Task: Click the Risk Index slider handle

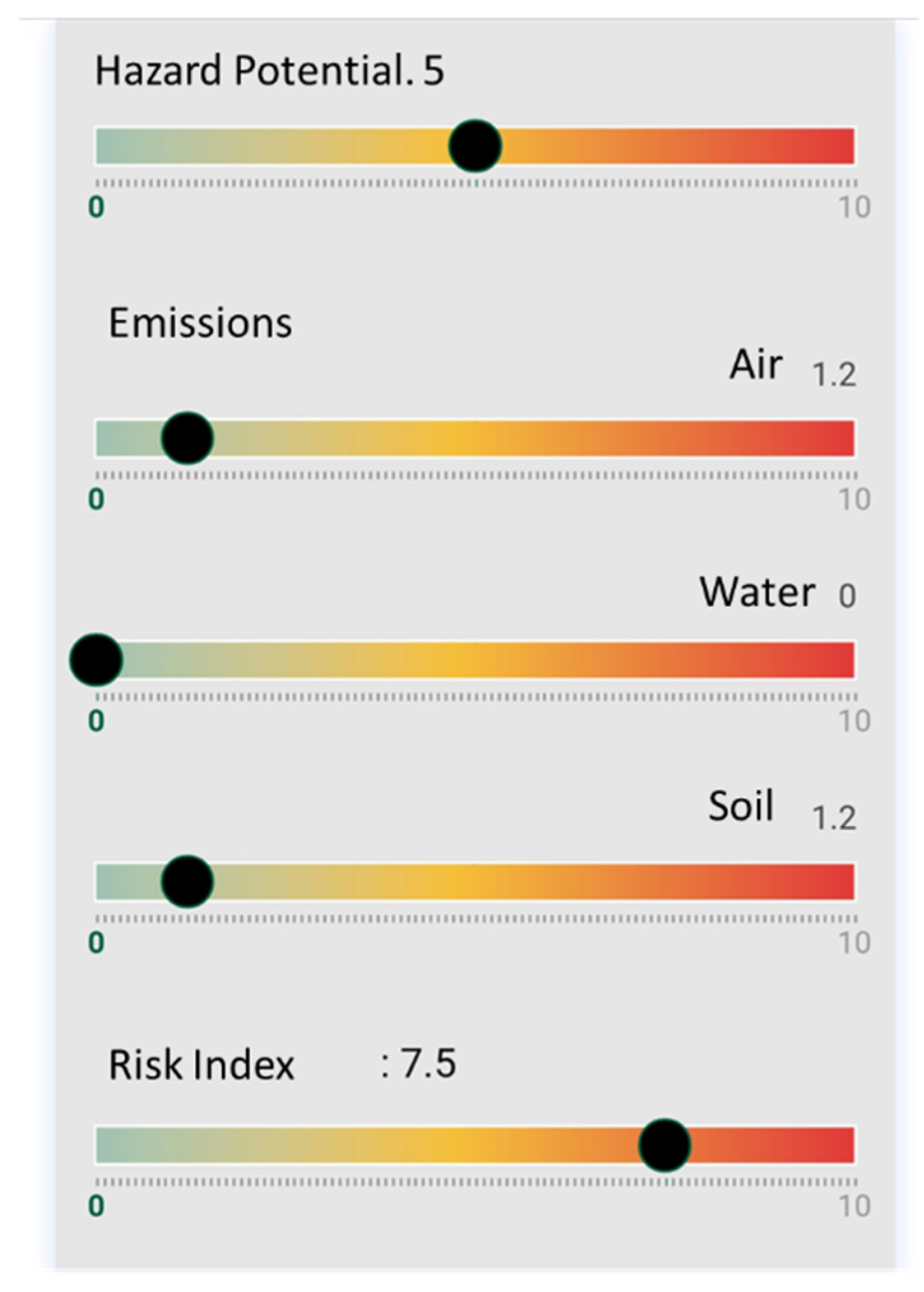Action: (665, 1145)
